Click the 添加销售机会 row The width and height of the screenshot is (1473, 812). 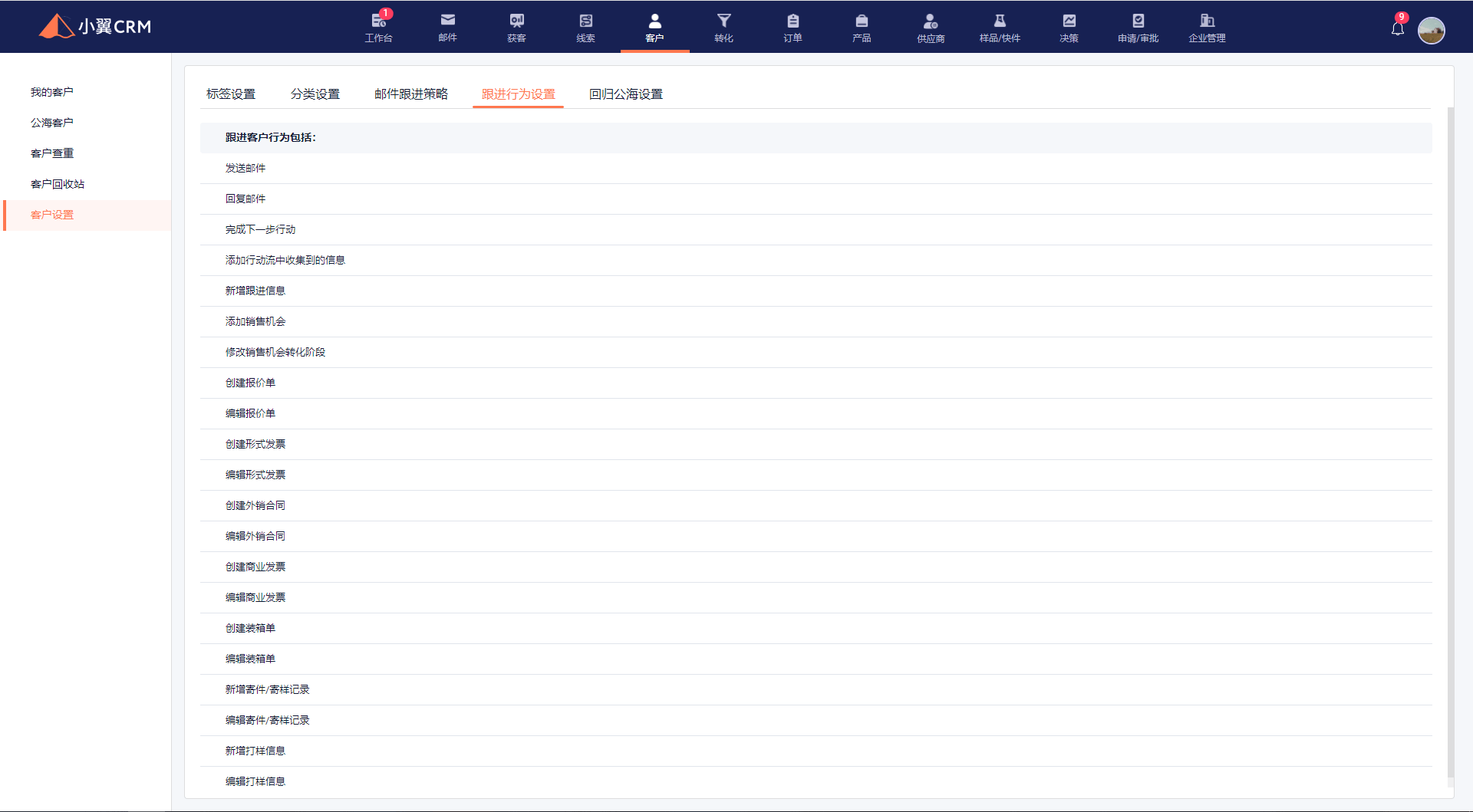(x=816, y=321)
